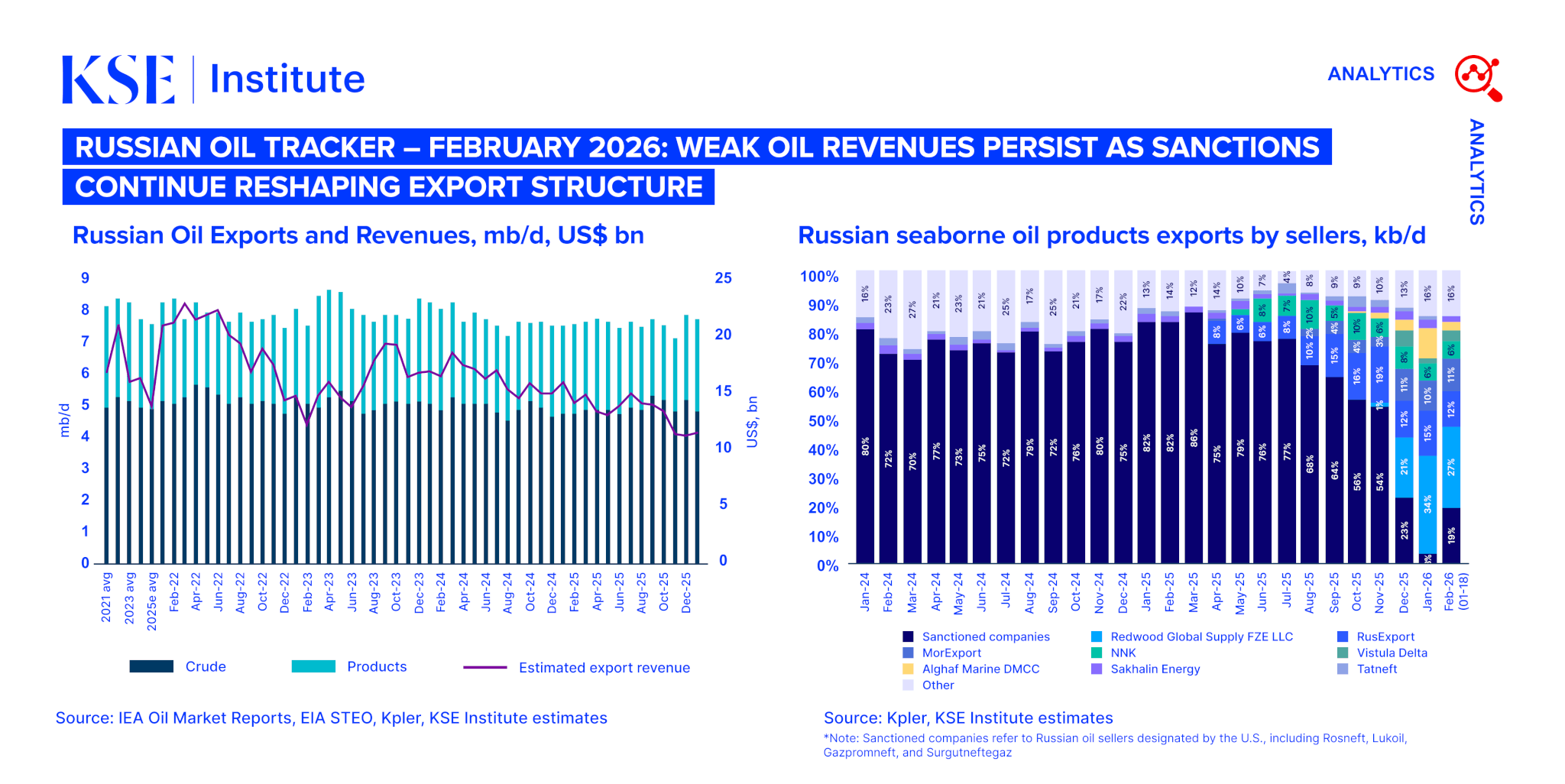This screenshot has height=784, width=1565.
Task: Click the Alghaf Marine DMCC legend swatch
Action: pyautogui.click(x=908, y=669)
